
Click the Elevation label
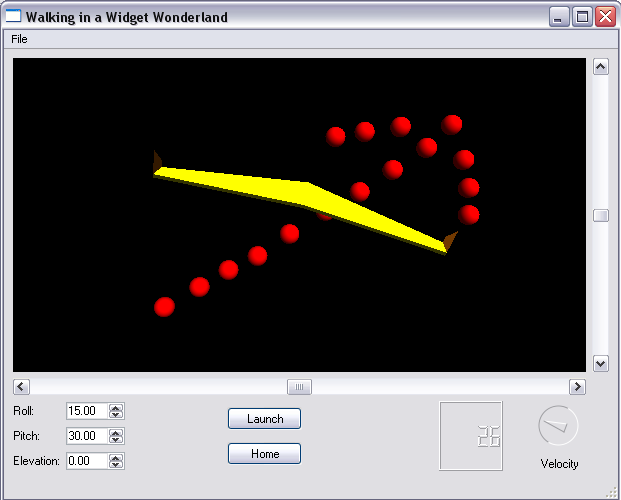coord(36,461)
